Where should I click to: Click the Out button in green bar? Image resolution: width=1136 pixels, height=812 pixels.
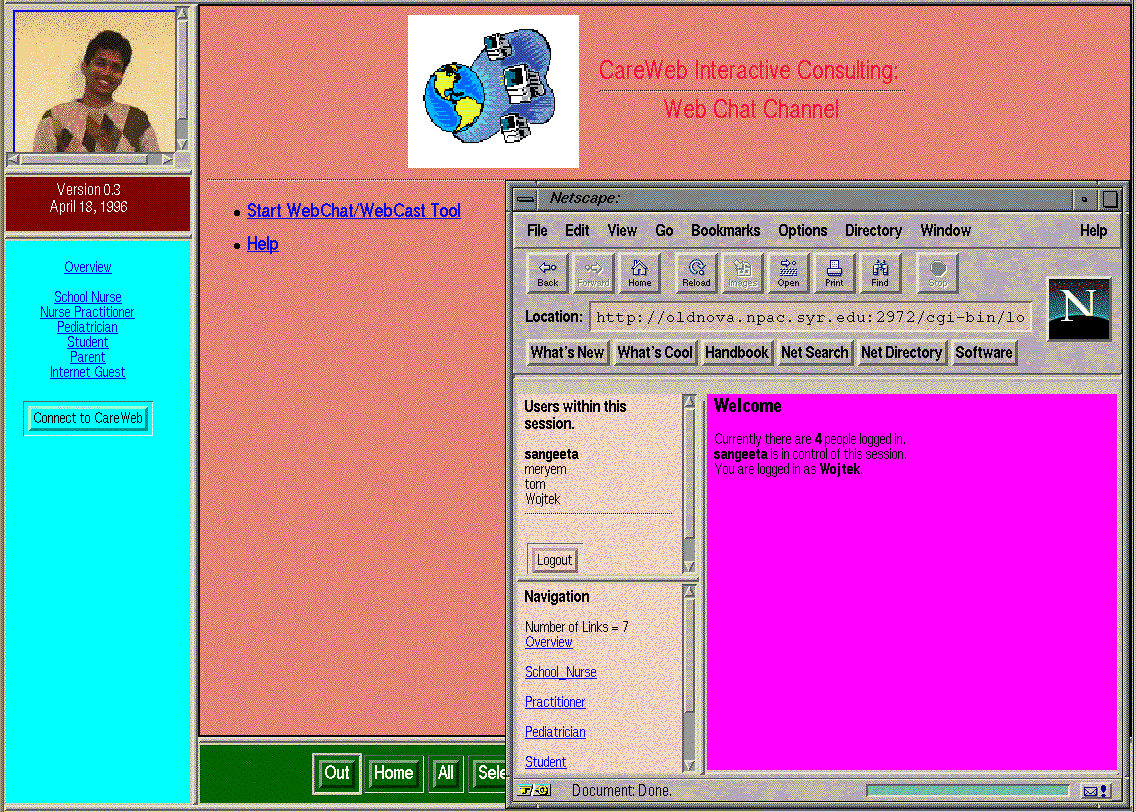[x=337, y=773]
